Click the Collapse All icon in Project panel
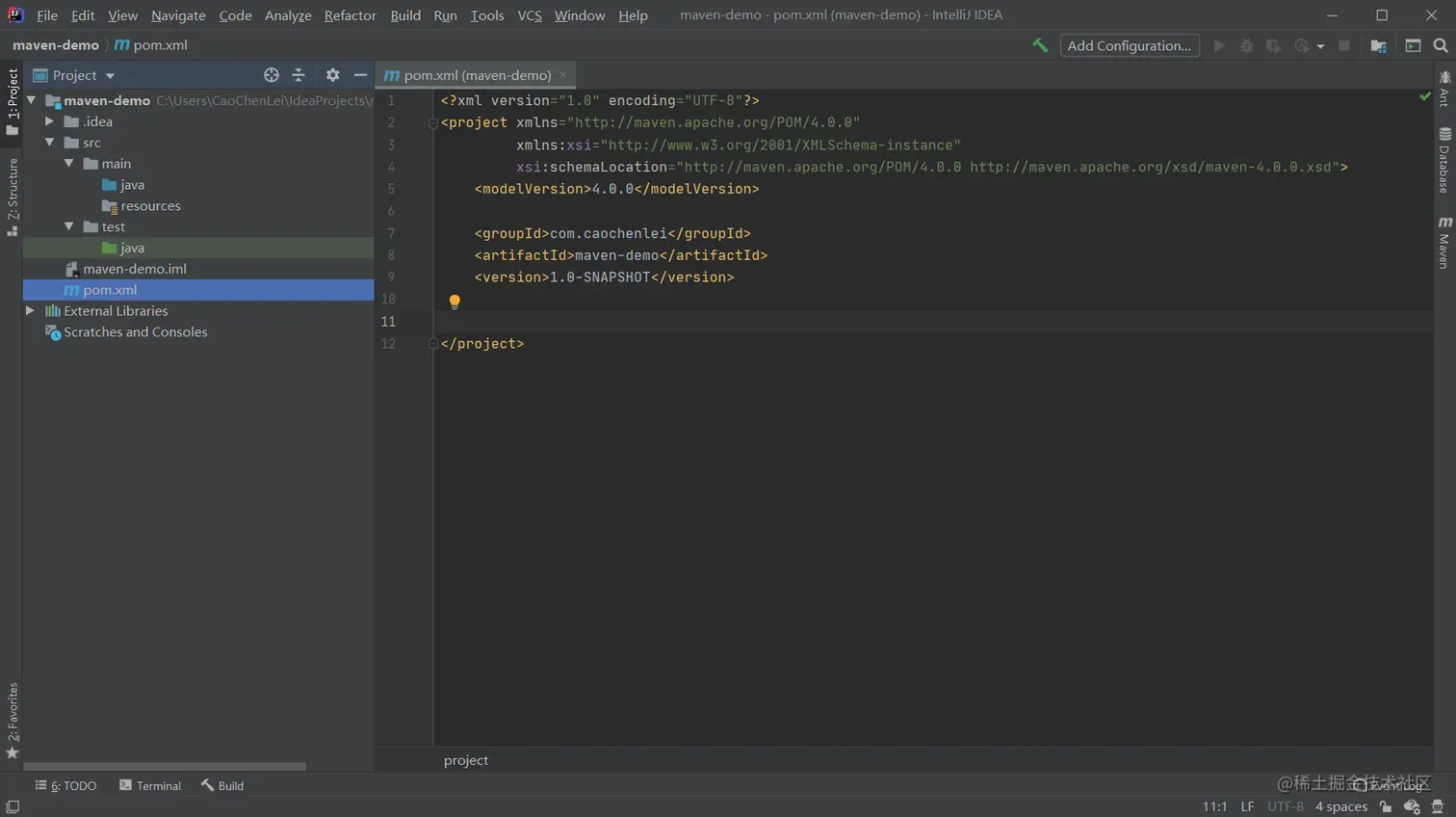This screenshot has height=817, width=1456. (299, 75)
